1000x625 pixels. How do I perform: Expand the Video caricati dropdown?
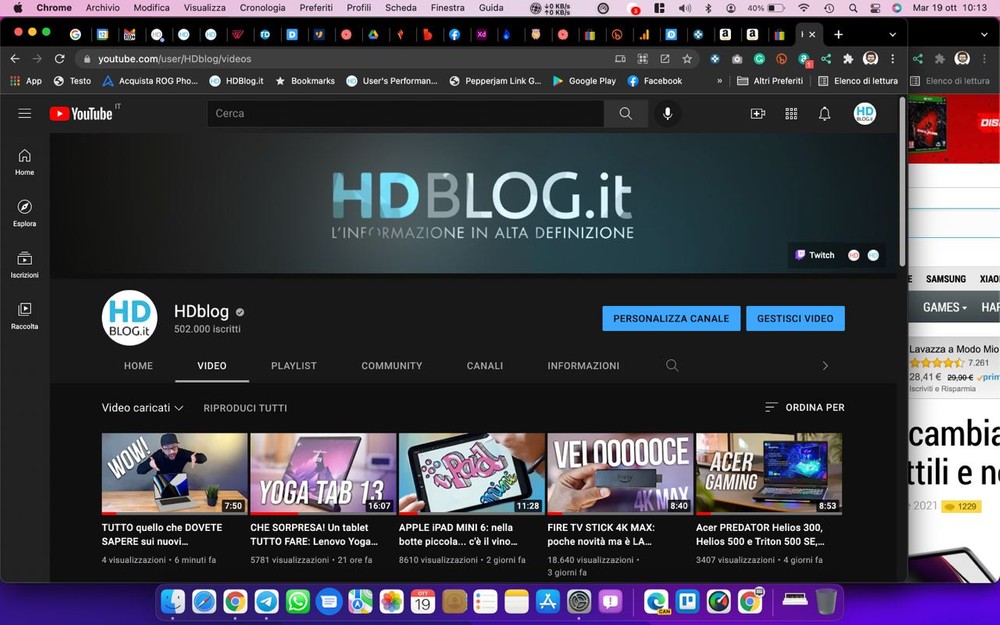click(x=142, y=408)
